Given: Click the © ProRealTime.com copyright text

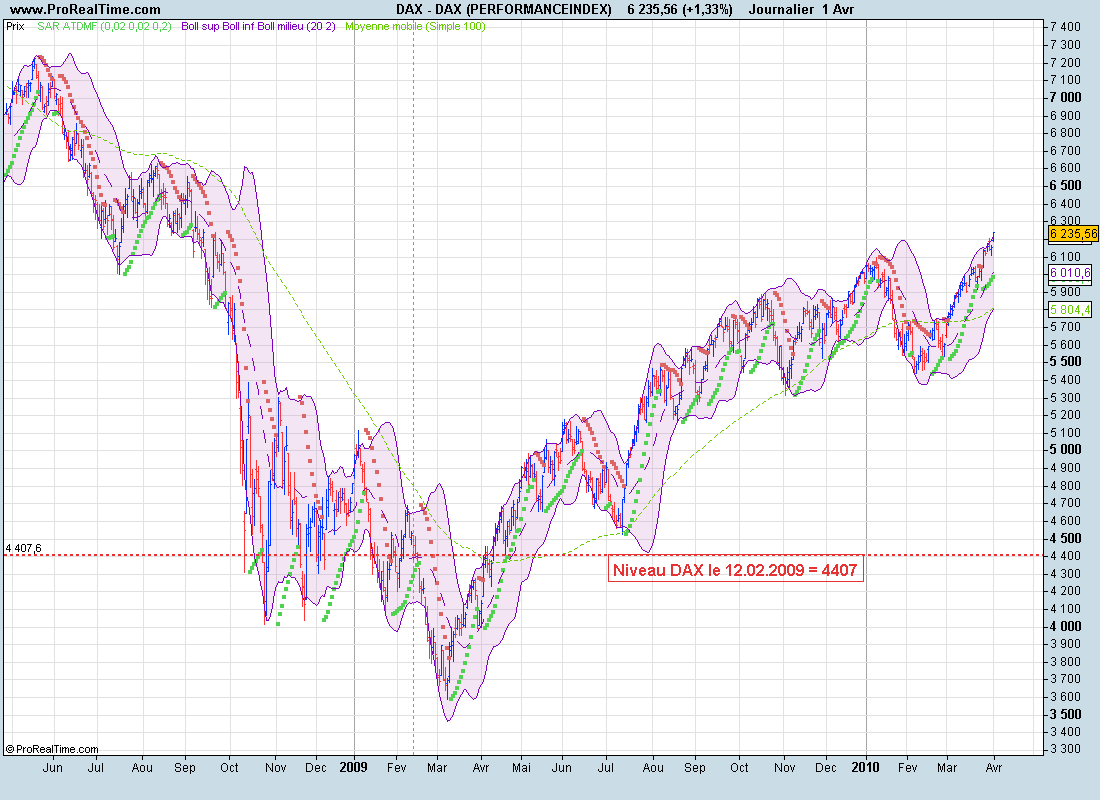Looking at the screenshot, I should pos(52,749).
